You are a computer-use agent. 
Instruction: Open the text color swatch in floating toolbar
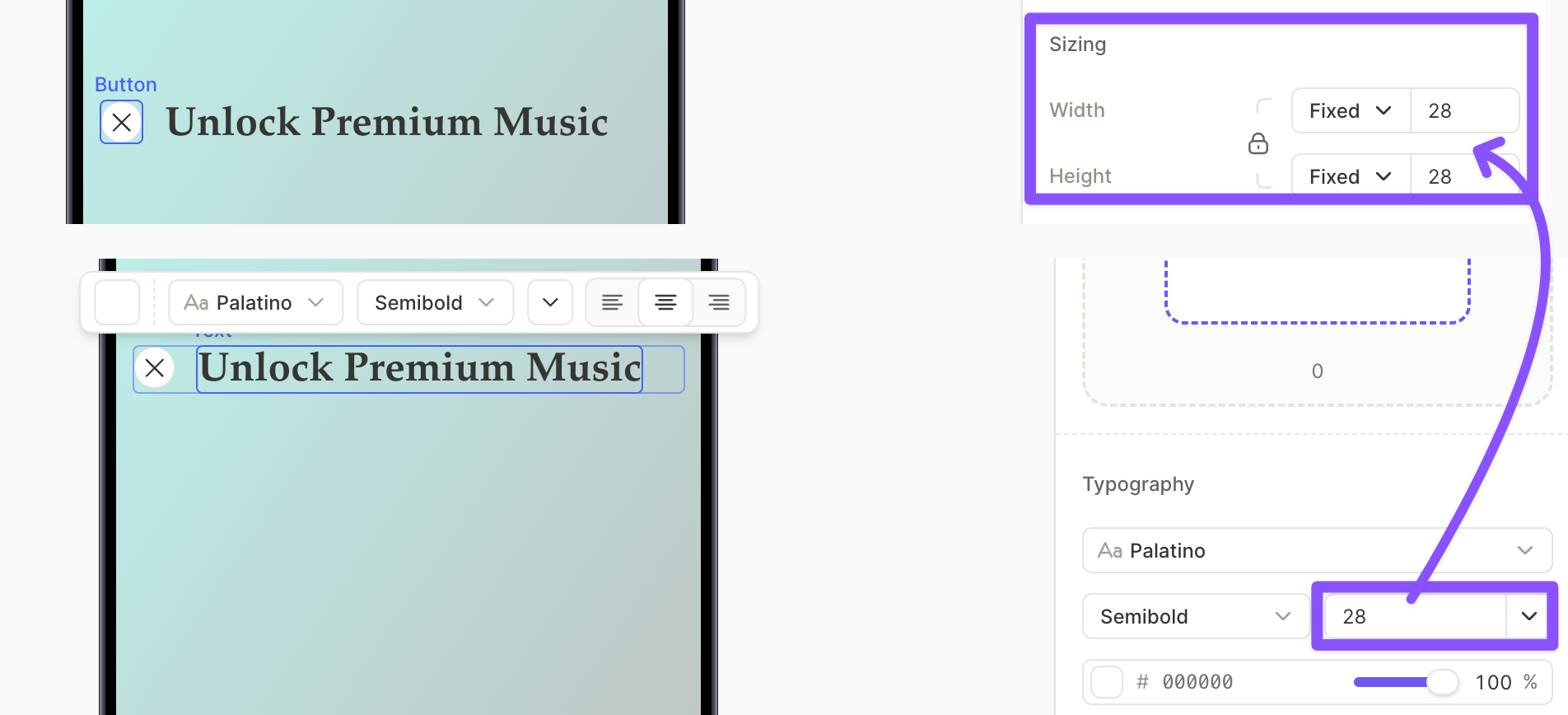coord(117,302)
